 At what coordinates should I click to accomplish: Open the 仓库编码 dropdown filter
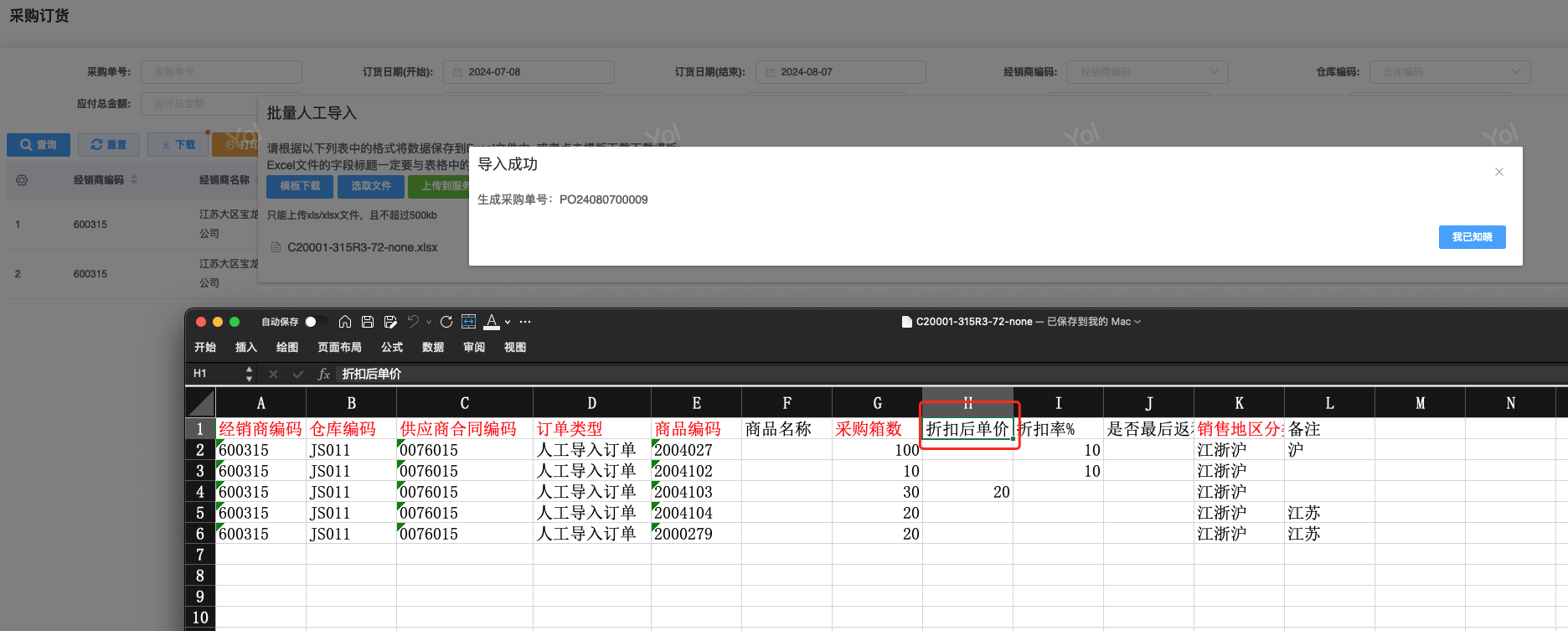click(1449, 72)
